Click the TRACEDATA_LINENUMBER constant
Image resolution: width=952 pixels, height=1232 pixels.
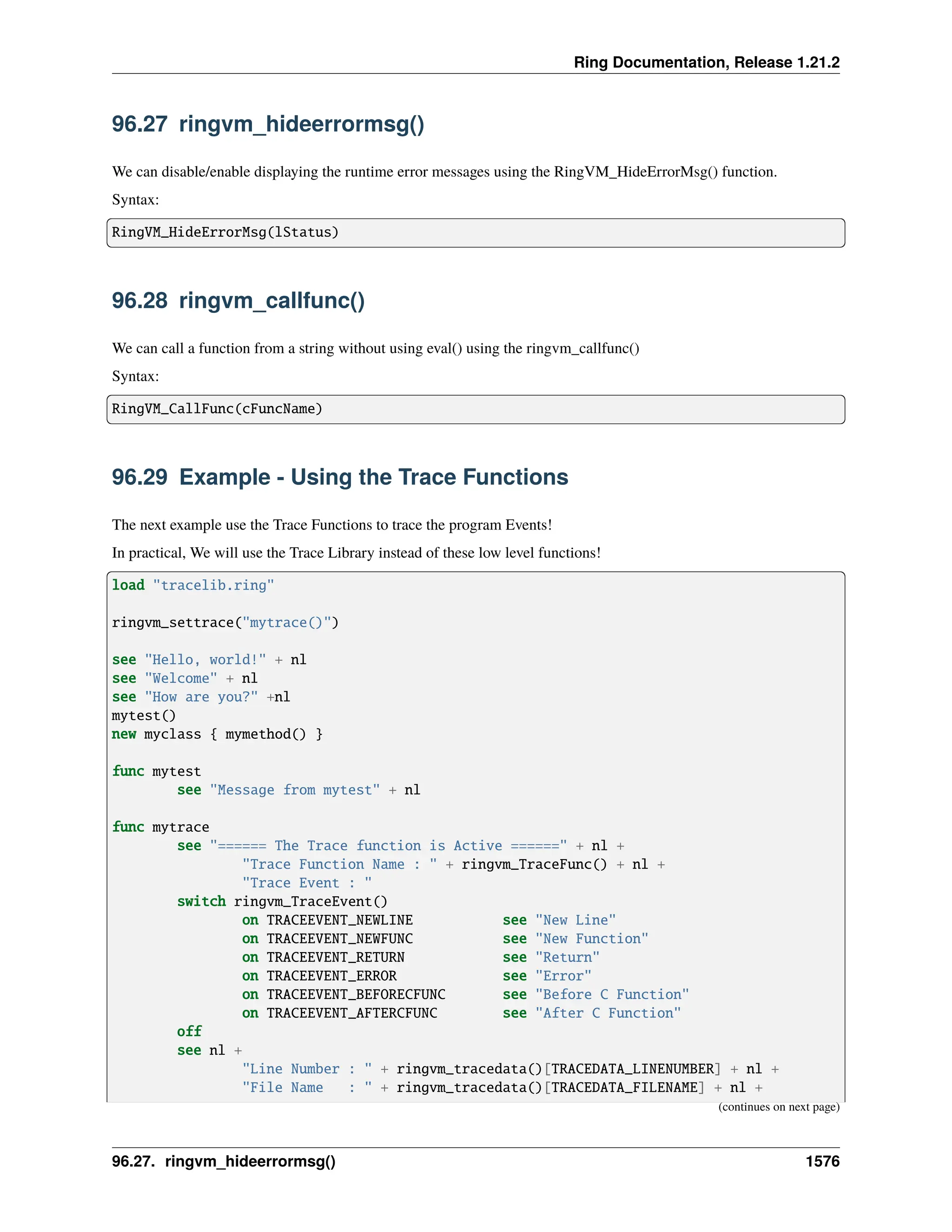632,1069
